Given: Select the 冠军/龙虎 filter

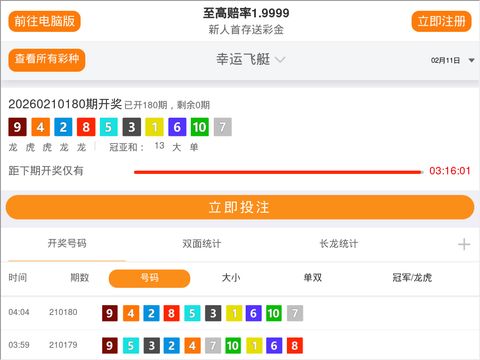Looking at the screenshot, I should click(412, 278).
